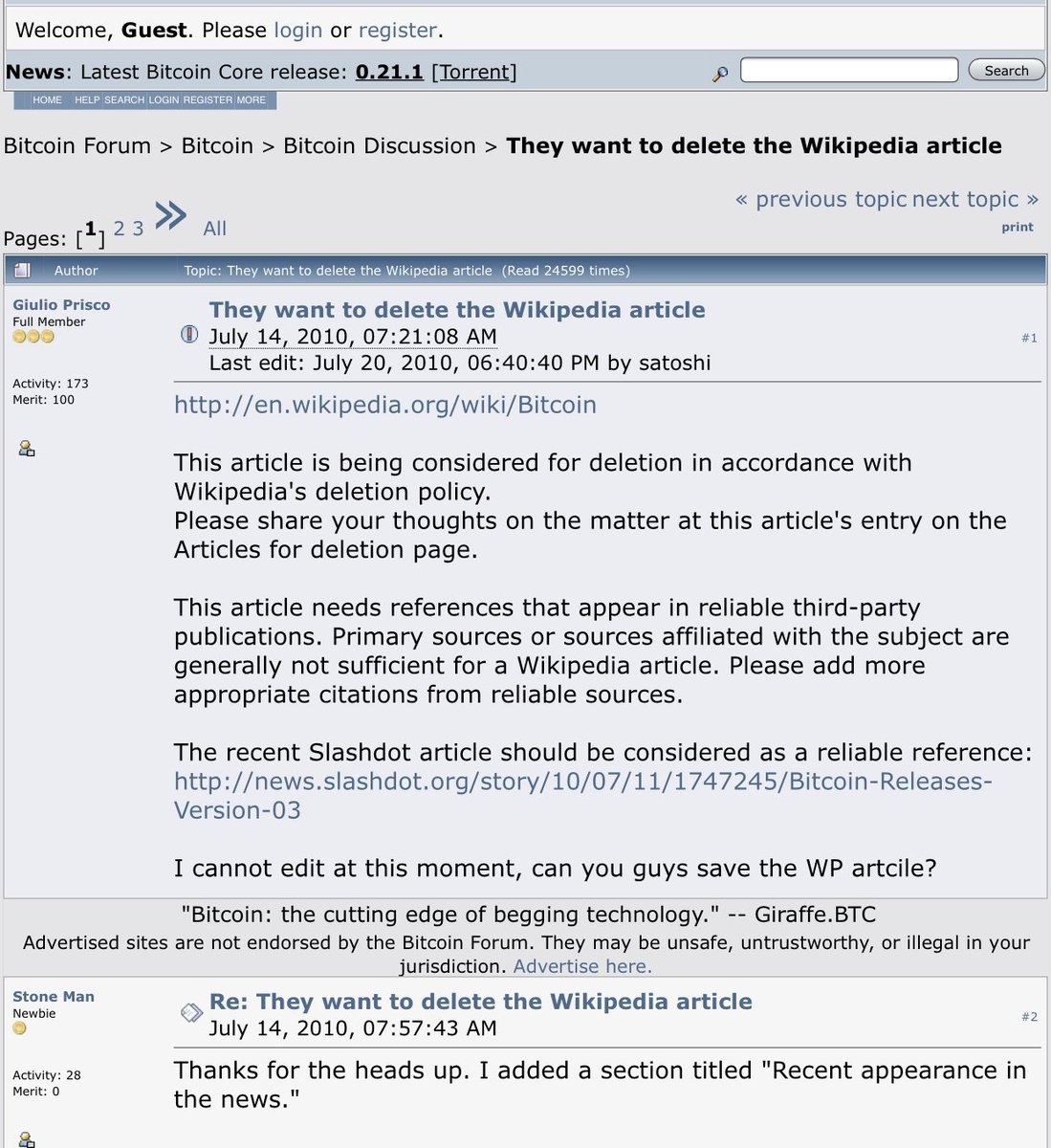Click the 'Activity: 173' text
Image resolution: width=1051 pixels, height=1148 pixels.
point(51,384)
